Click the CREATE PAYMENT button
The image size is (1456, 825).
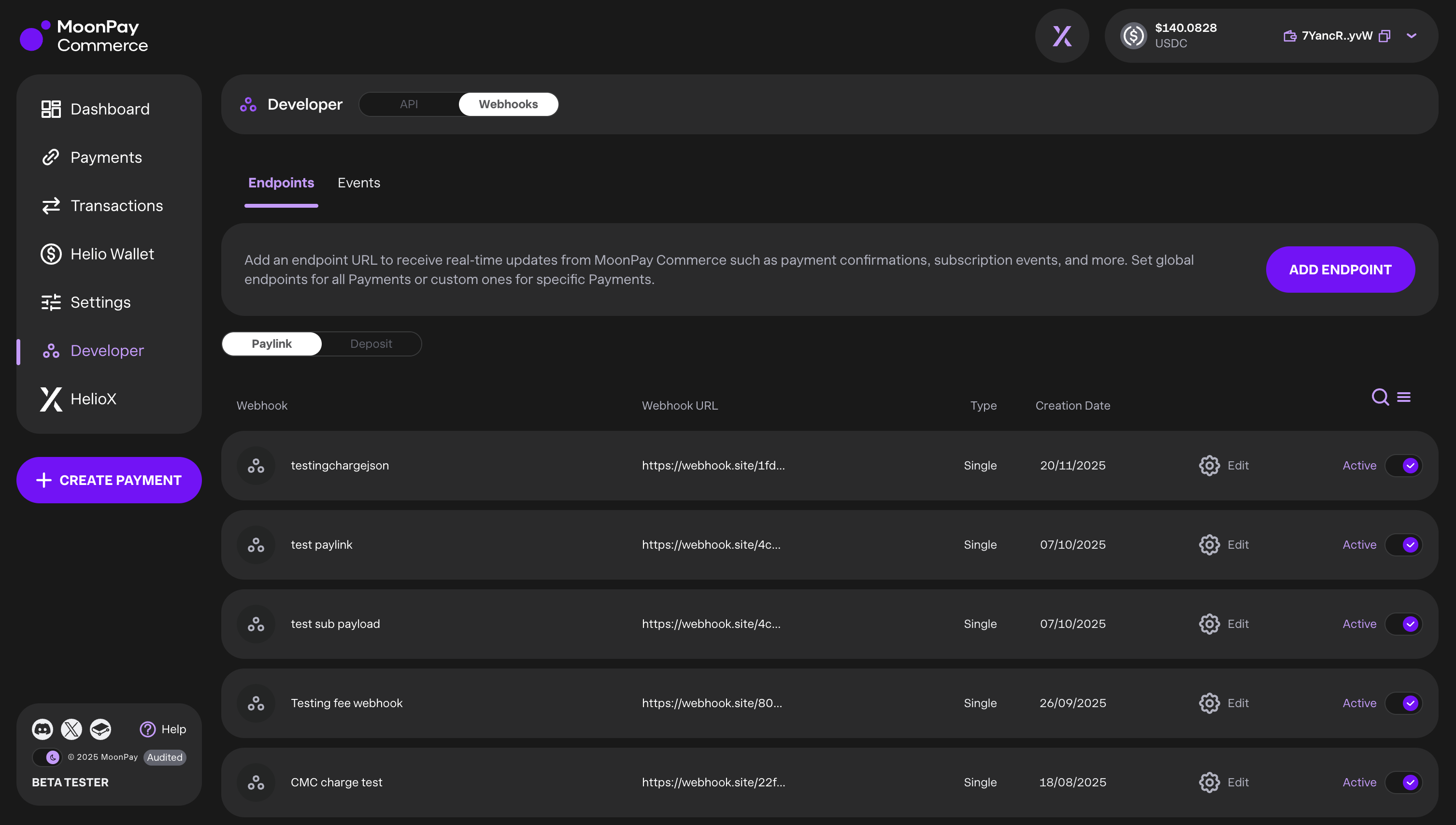109,480
